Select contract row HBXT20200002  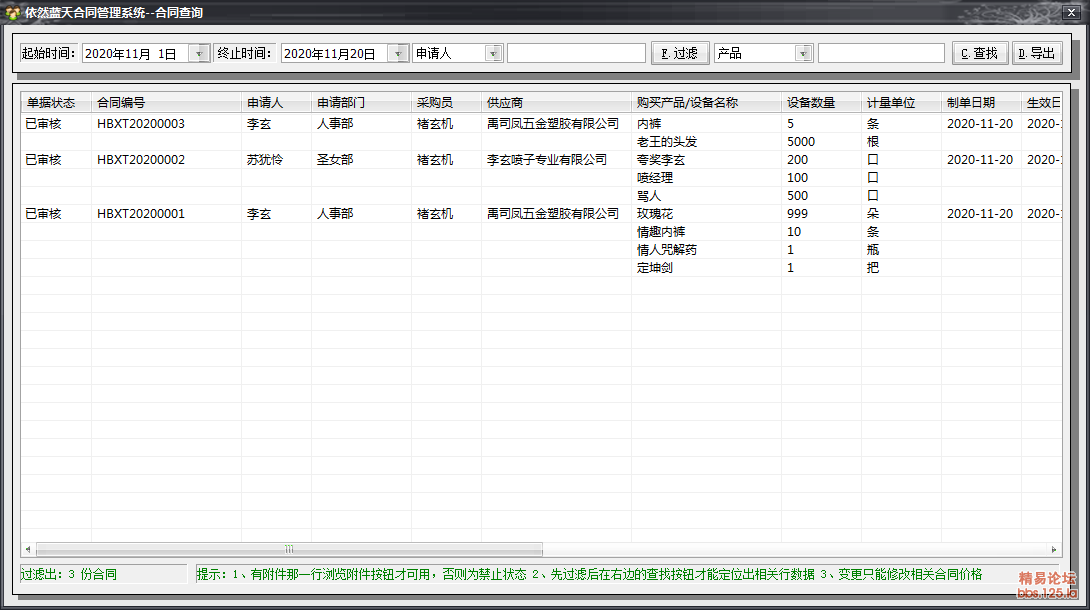click(141, 160)
